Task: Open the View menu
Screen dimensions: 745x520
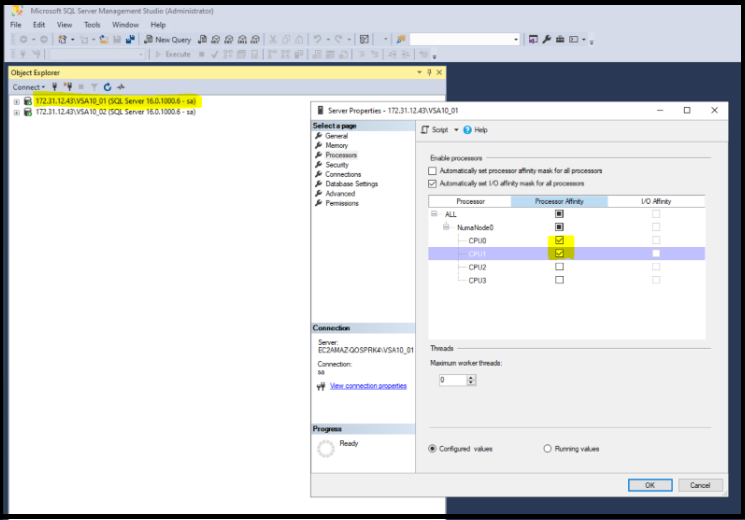Action: pyautogui.click(x=65, y=25)
